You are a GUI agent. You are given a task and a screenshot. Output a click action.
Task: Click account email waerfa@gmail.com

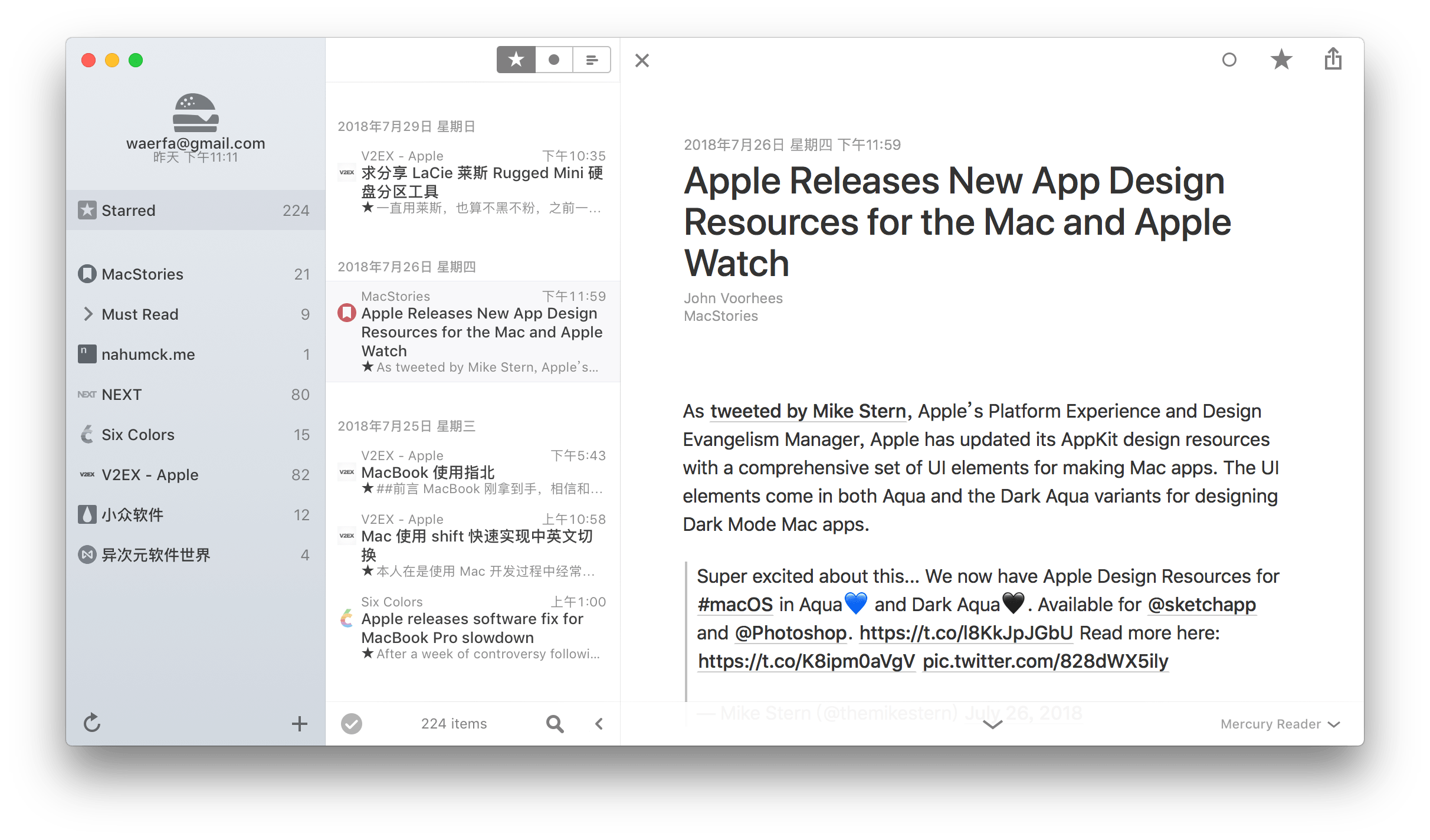click(196, 143)
